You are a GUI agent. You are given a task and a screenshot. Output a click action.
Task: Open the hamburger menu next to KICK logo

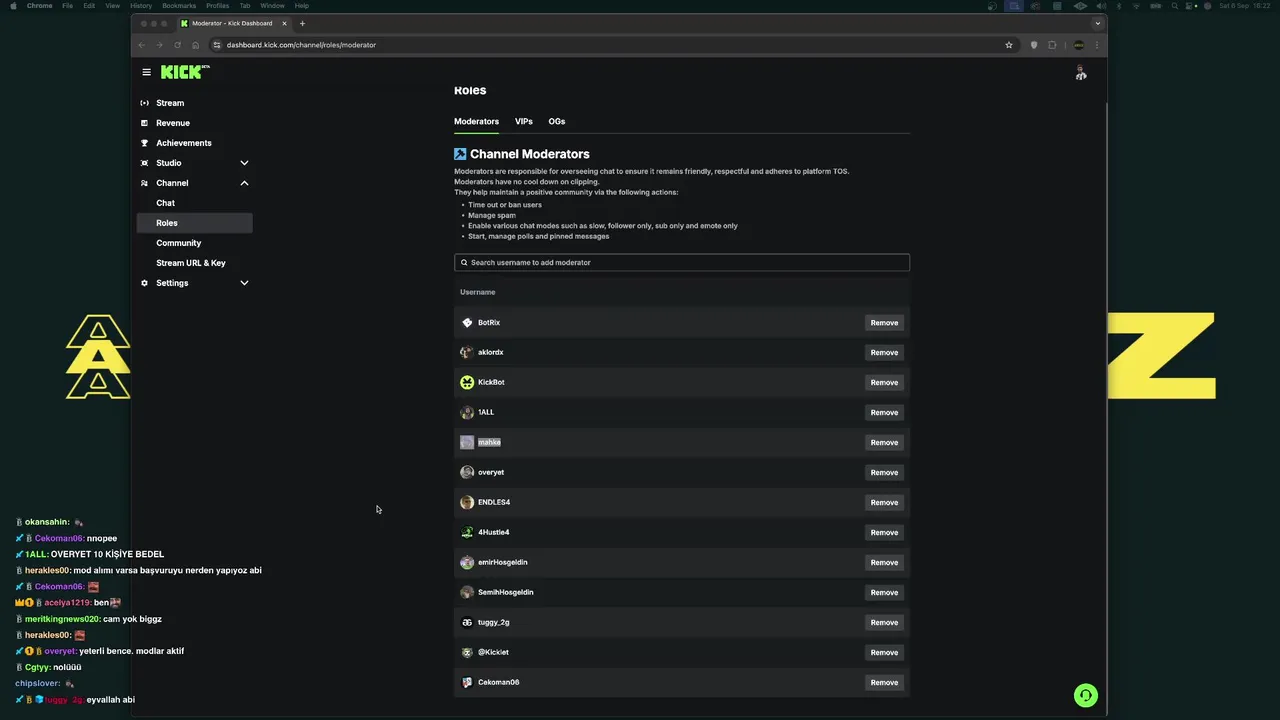click(x=146, y=72)
